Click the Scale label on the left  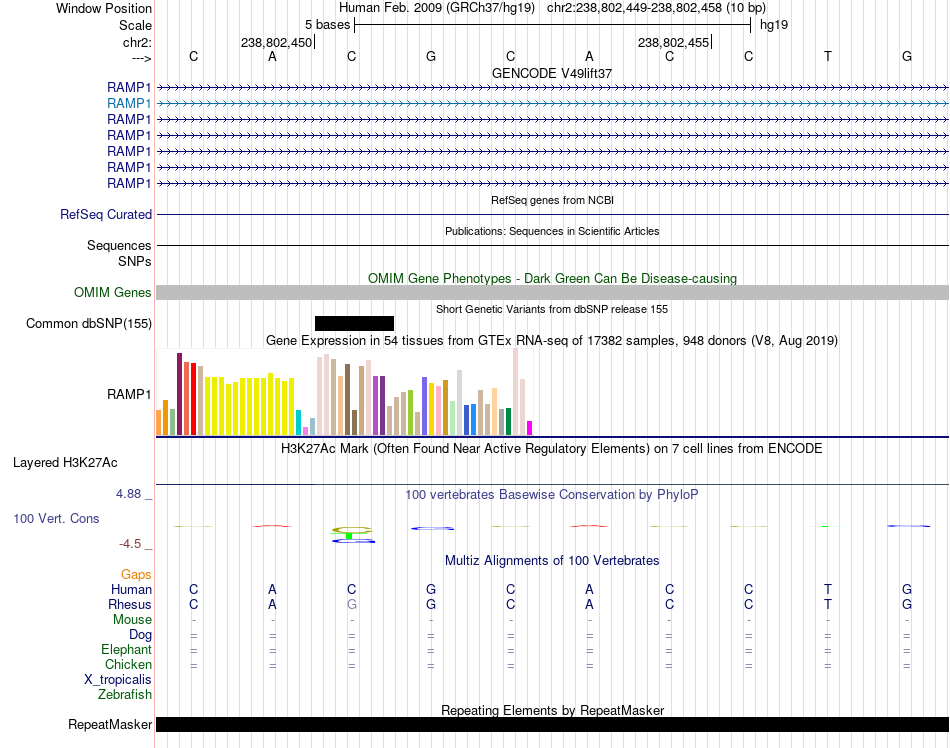click(x=135, y=25)
